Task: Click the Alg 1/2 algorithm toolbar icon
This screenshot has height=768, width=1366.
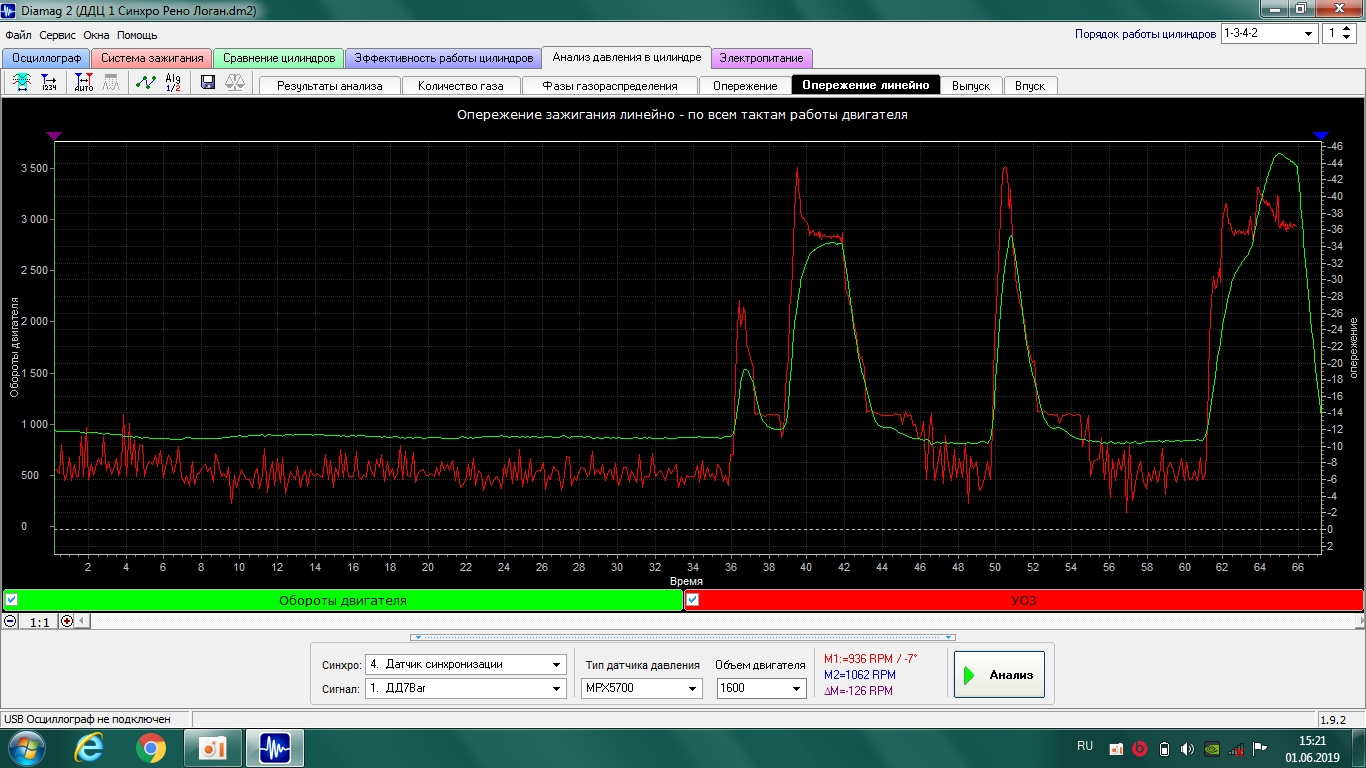Action: click(173, 83)
